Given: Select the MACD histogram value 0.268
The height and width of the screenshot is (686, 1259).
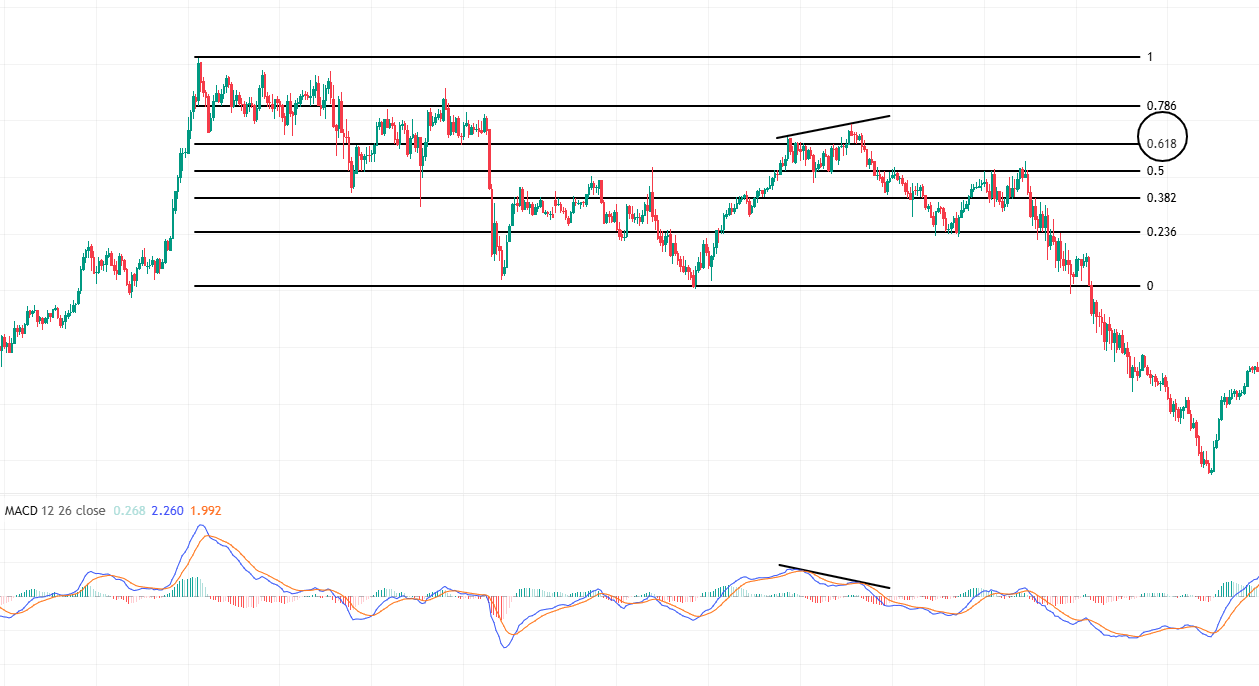Looking at the screenshot, I should coord(128,510).
